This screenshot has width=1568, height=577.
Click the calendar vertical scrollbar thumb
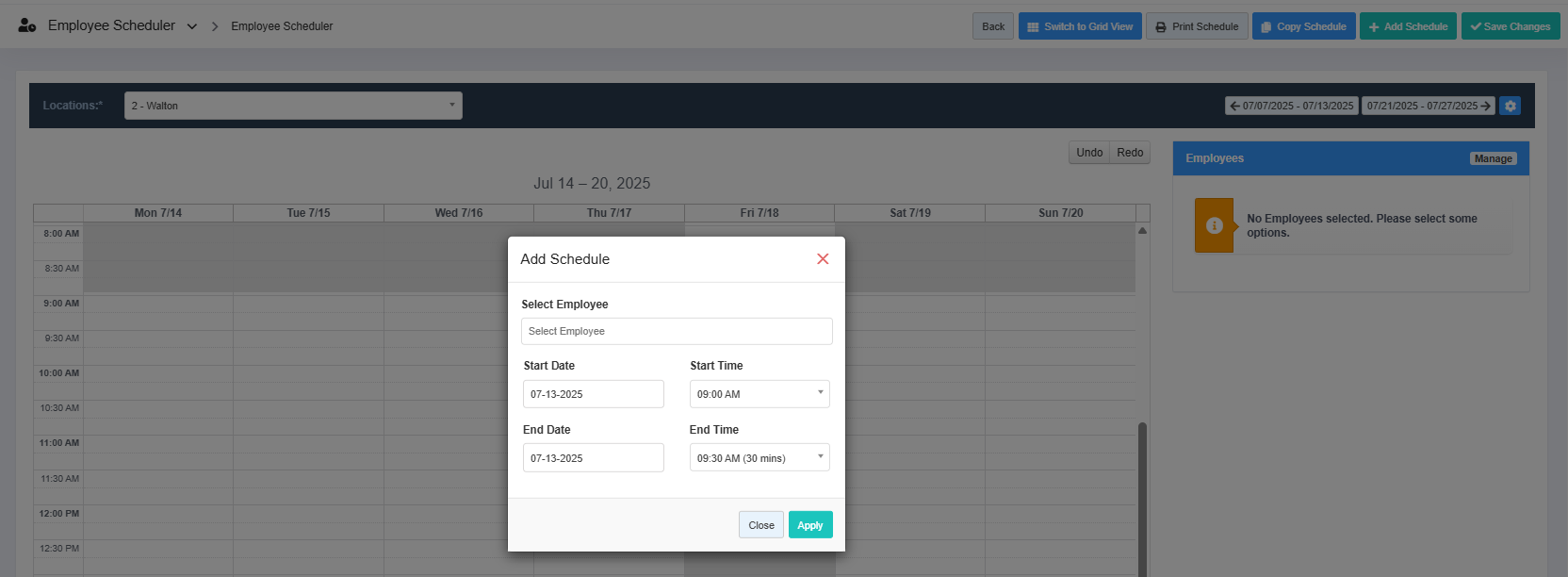[x=1142, y=500]
